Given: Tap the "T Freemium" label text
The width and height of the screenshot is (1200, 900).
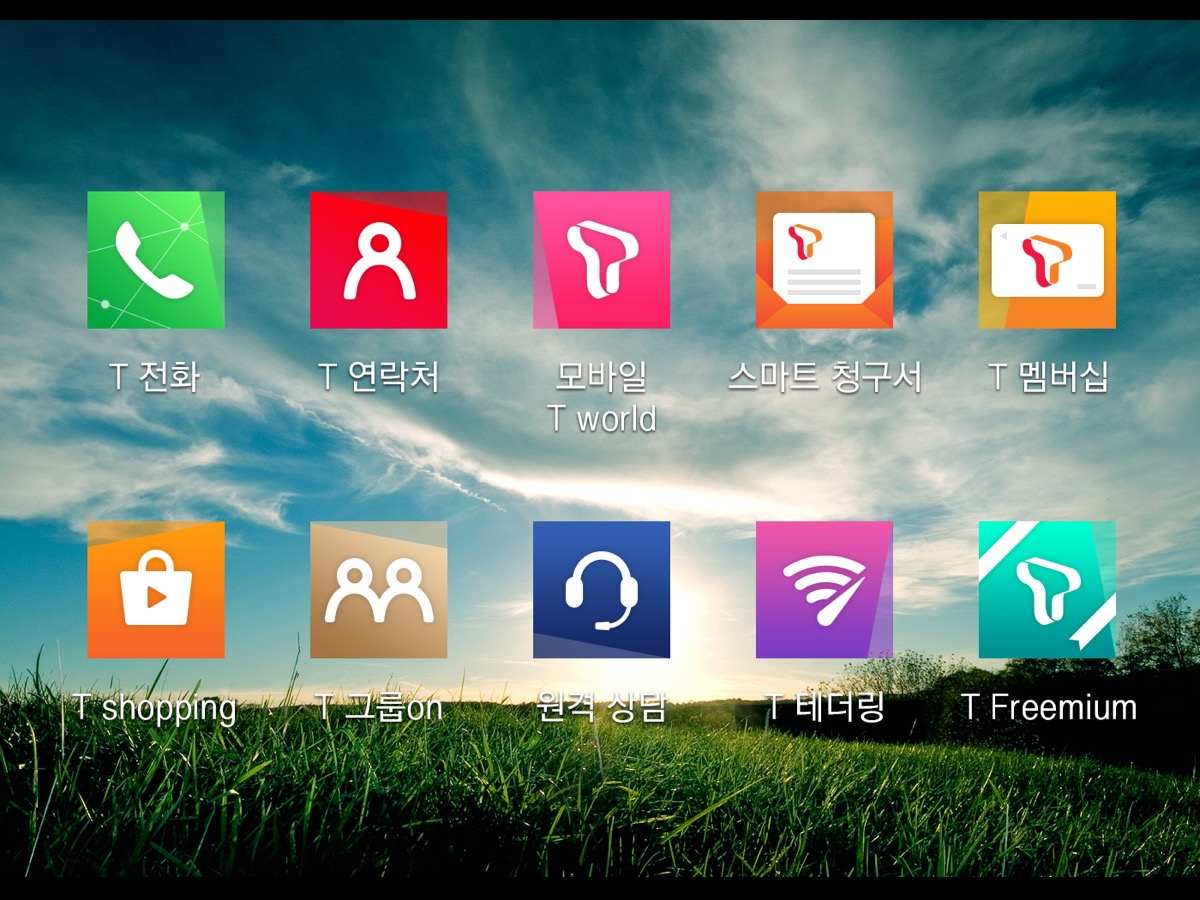Looking at the screenshot, I should [1049, 708].
